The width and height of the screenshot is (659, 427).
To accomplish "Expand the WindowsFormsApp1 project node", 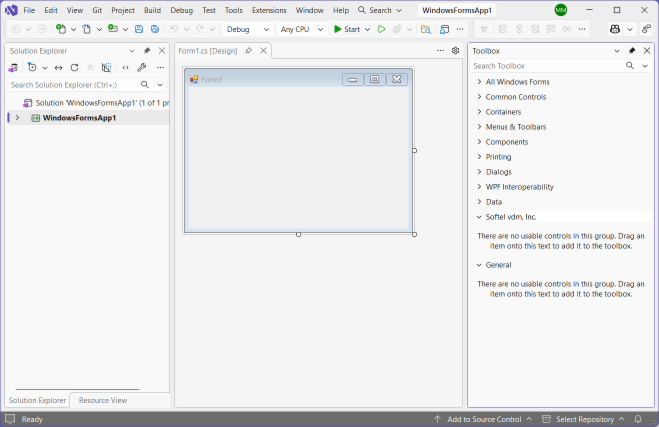I will 17,118.
